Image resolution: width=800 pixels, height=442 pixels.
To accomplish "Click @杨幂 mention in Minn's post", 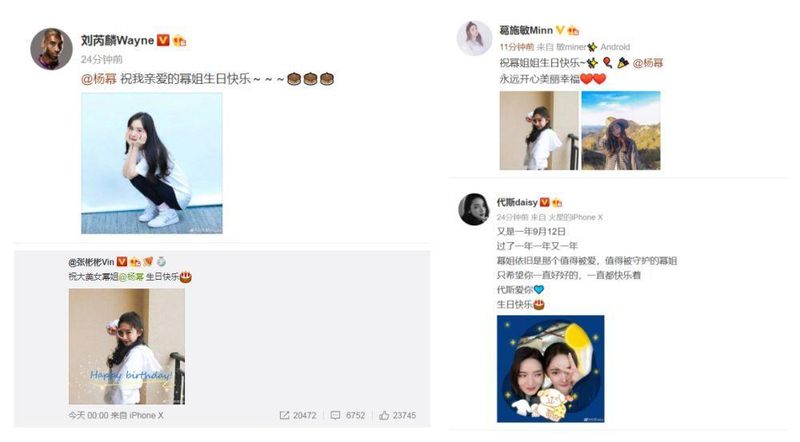I will 648,63.
